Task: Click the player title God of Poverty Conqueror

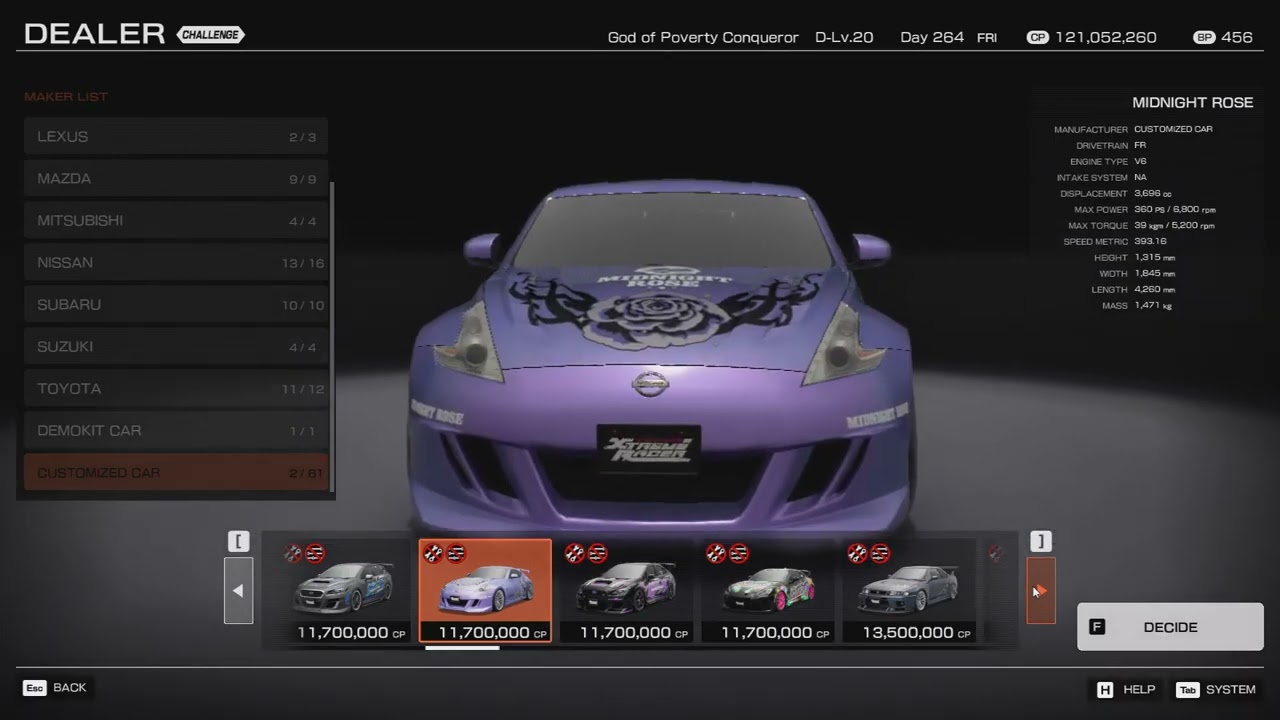Action: (x=703, y=37)
